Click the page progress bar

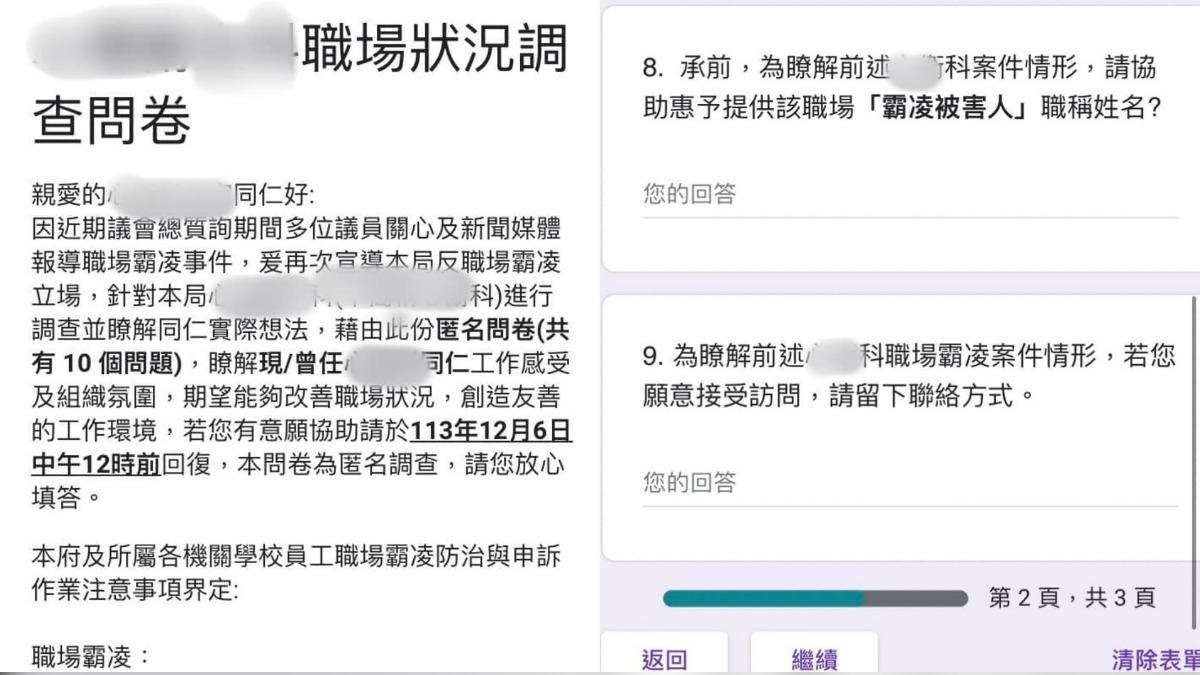tap(815, 598)
